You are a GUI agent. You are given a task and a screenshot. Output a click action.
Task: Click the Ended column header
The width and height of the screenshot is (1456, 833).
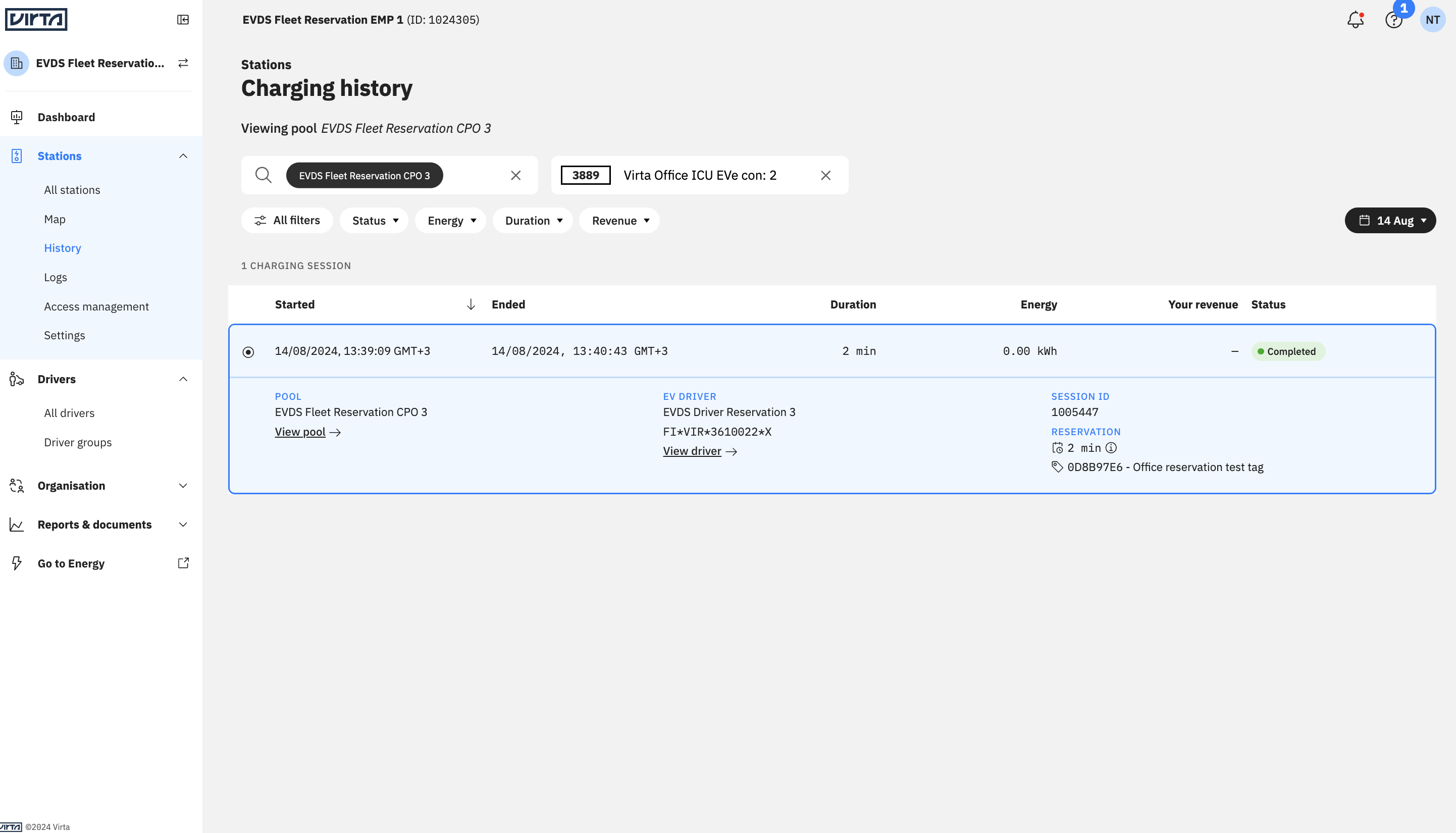coord(508,304)
